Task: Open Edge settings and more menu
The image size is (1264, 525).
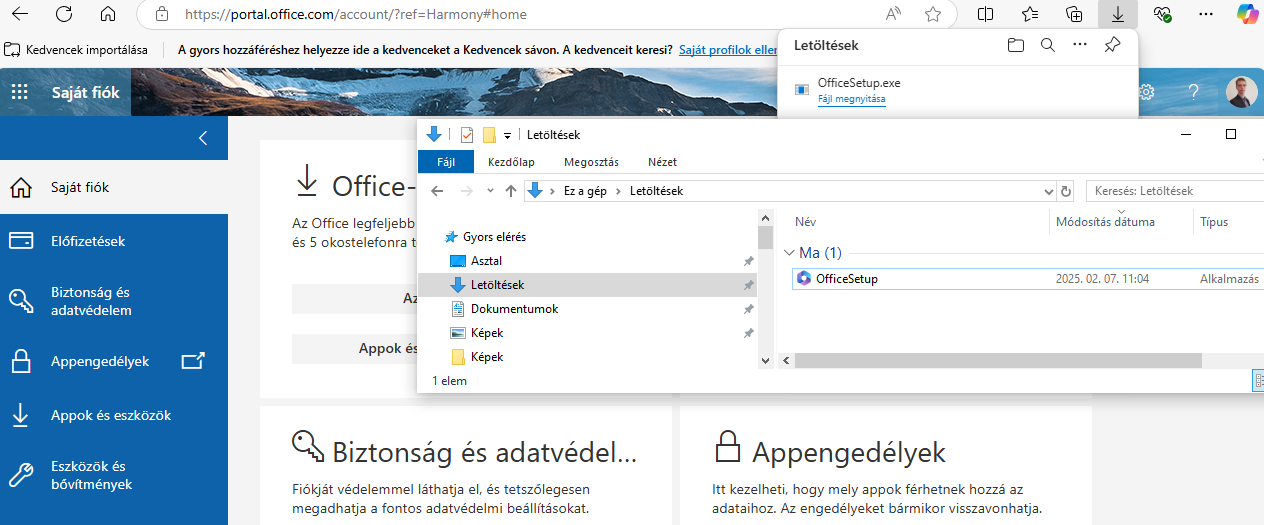Action: [1206, 14]
